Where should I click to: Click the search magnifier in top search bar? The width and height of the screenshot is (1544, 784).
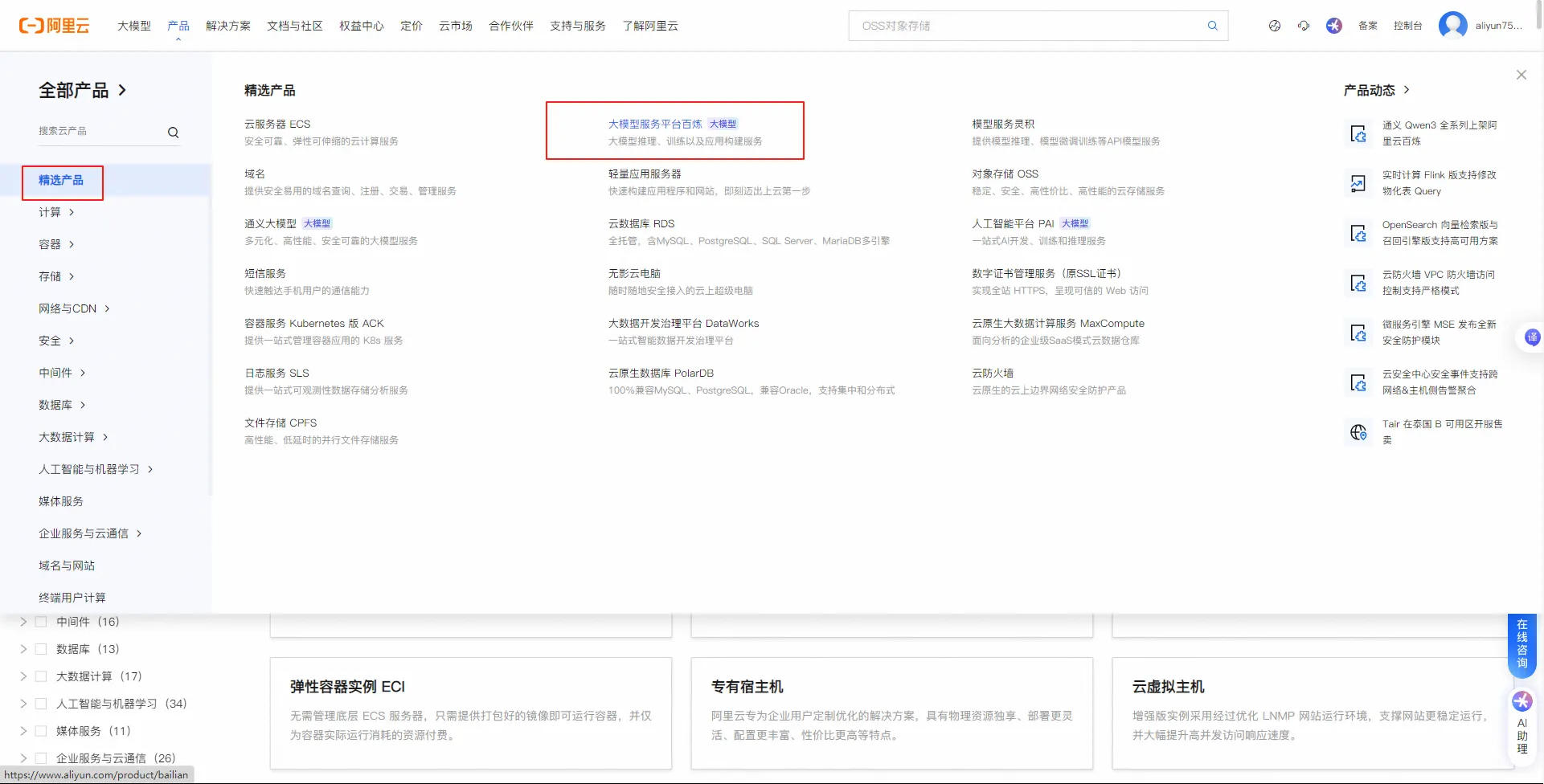click(1212, 26)
